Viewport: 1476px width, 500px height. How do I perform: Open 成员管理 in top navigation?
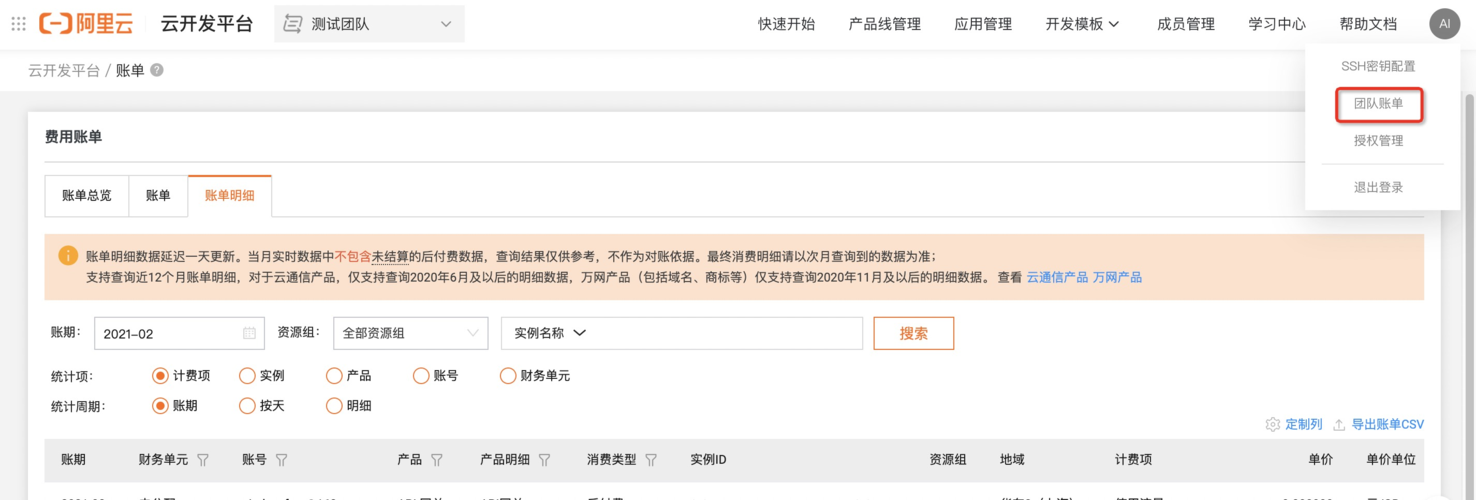pos(1185,24)
